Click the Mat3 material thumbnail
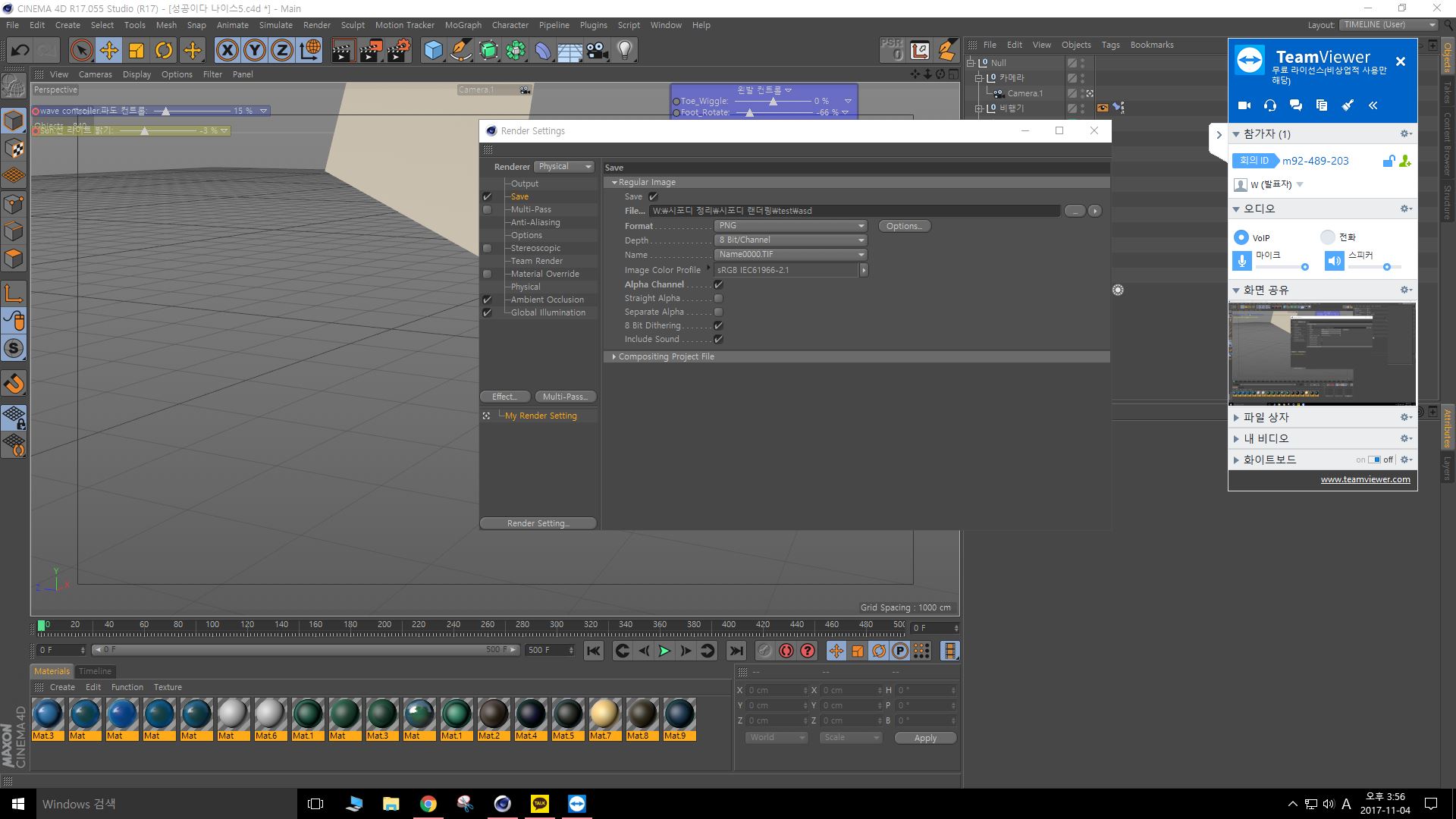The height and width of the screenshot is (819, 1456). (x=46, y=715)
